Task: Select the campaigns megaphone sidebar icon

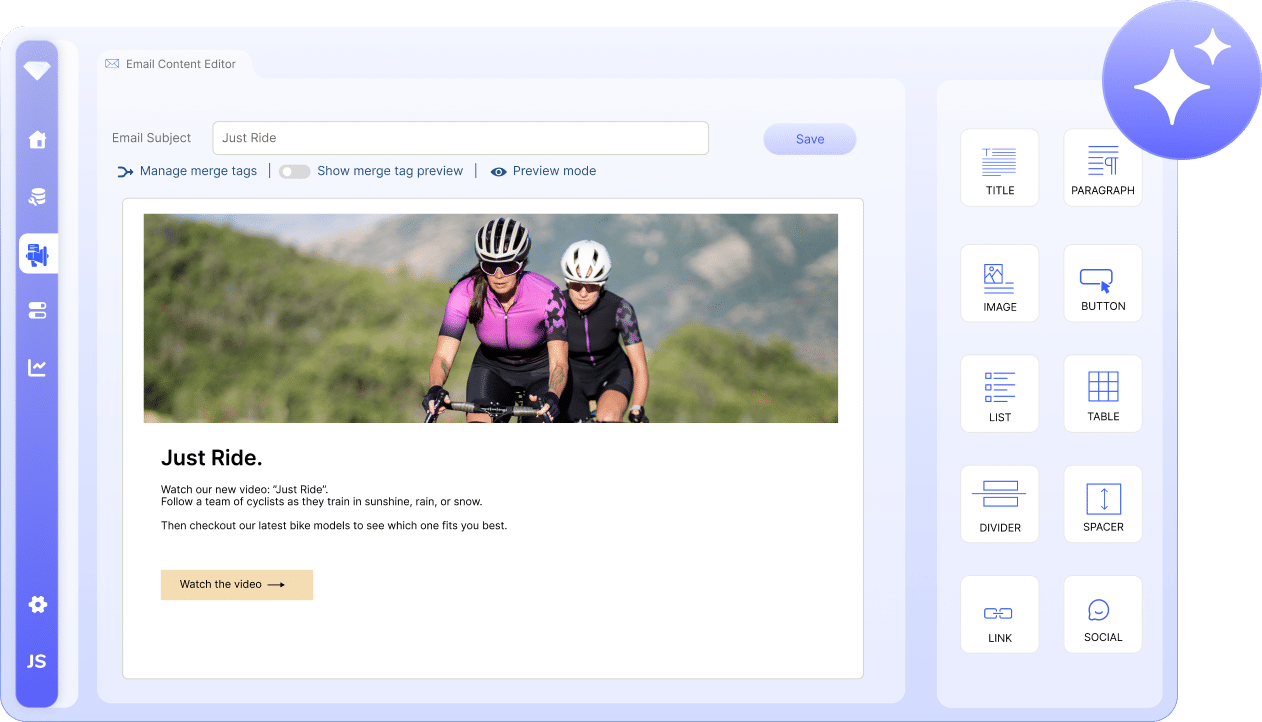Action: [x=38, y=254]
